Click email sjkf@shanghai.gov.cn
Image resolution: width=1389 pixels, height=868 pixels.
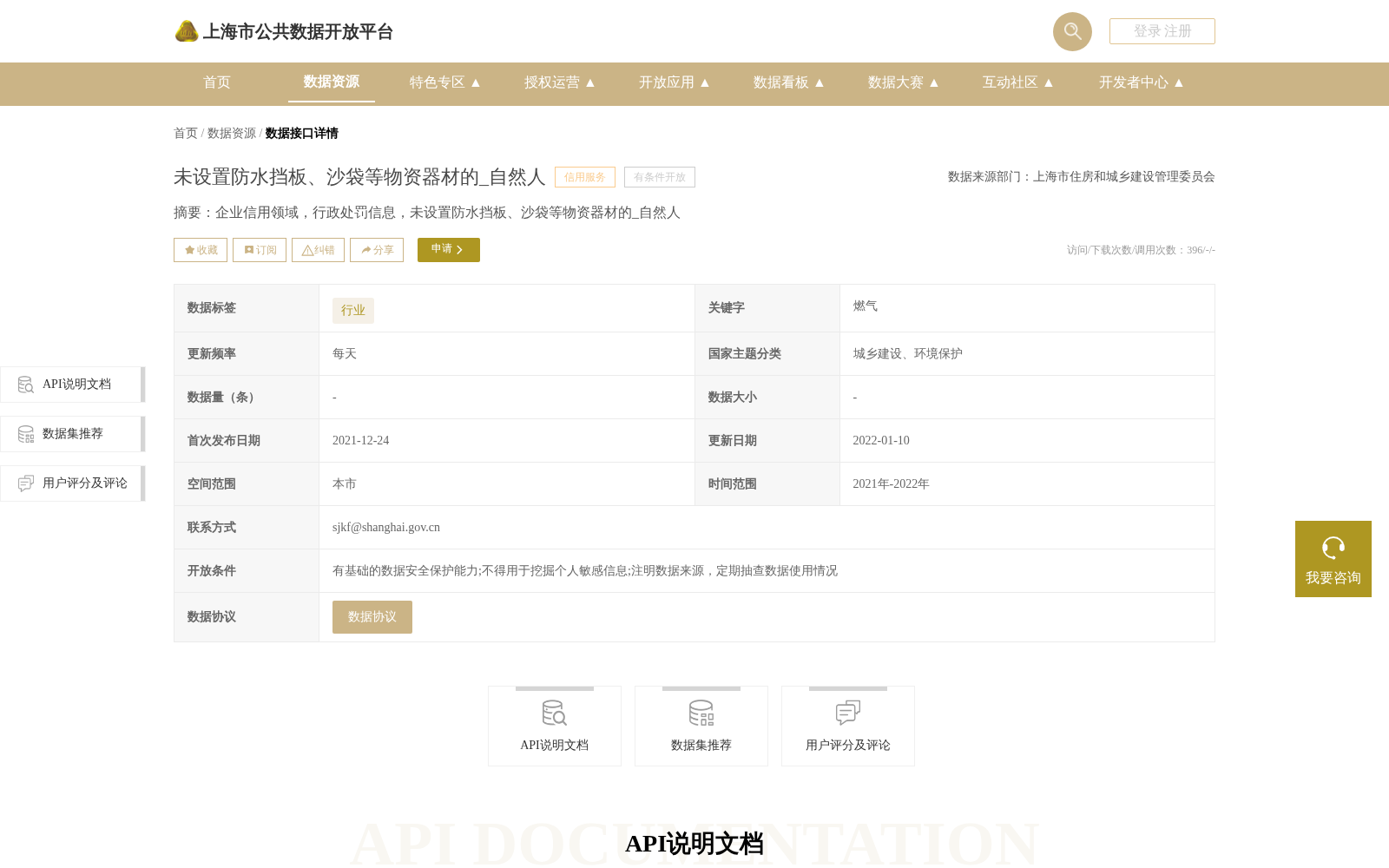tap(386, 528)
